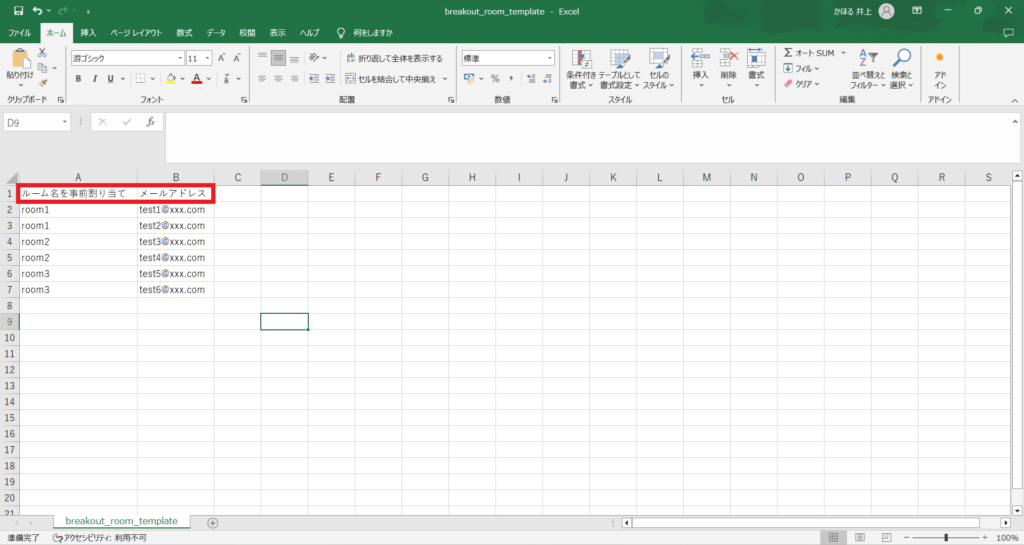Click the Save icon in title bar

(x=18, y=10)
